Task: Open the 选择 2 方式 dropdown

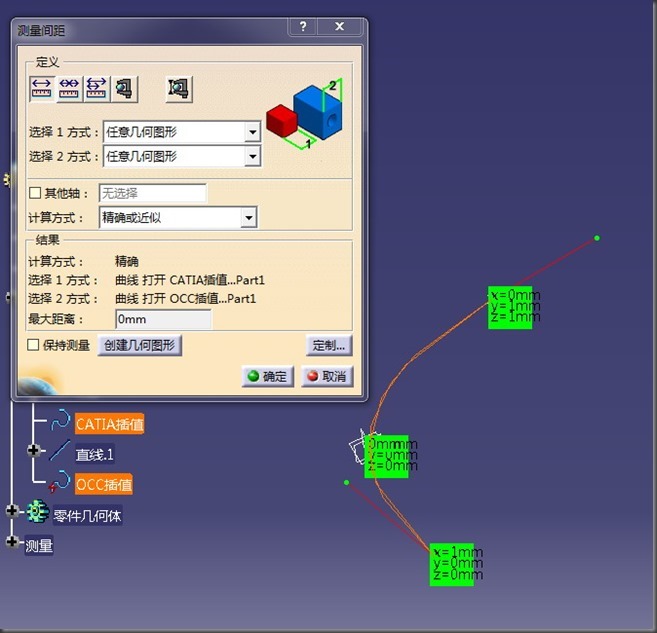Action: pyautogui.click(x=252, y=157)
